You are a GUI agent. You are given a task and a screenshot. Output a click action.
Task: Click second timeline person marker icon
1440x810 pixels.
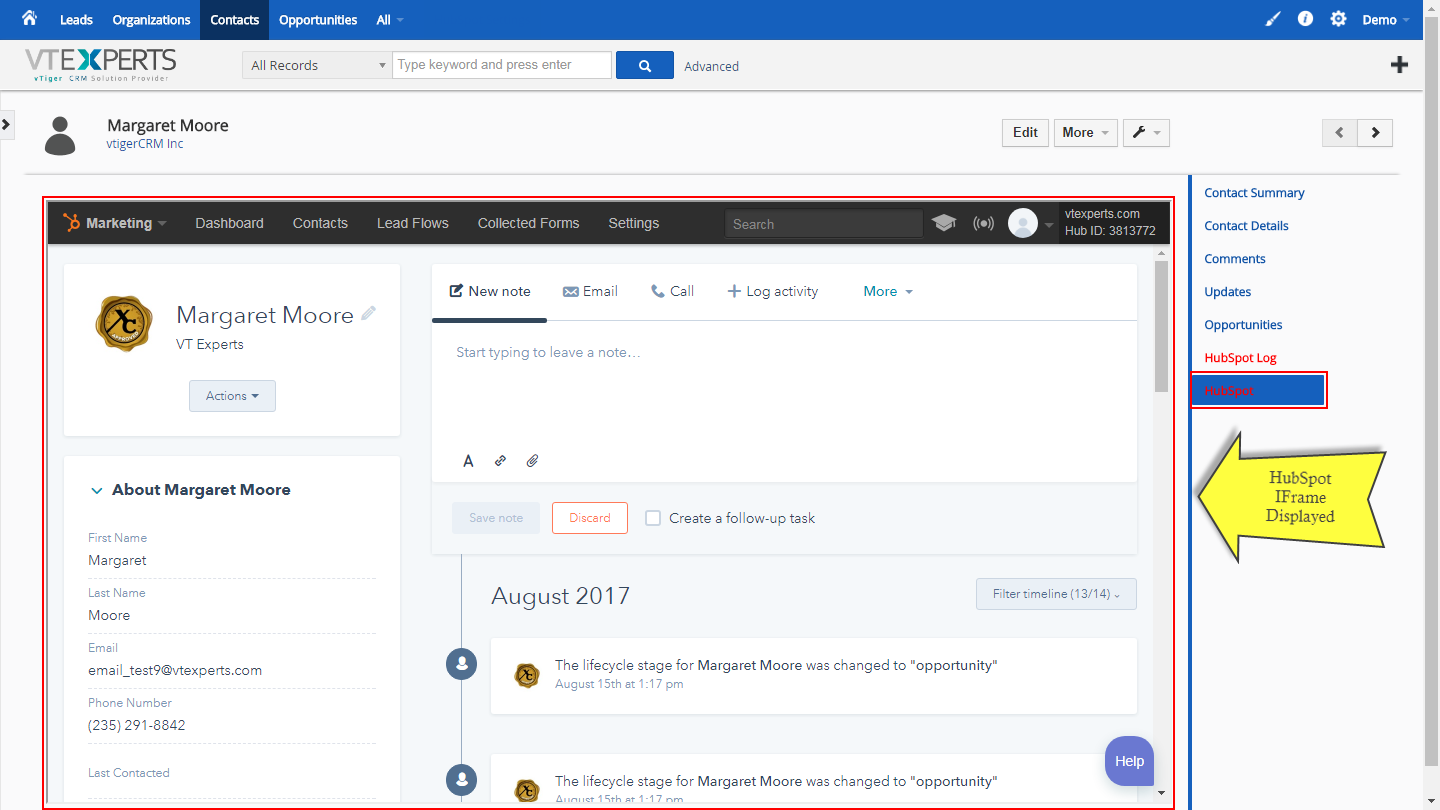(x=461, y=780)
